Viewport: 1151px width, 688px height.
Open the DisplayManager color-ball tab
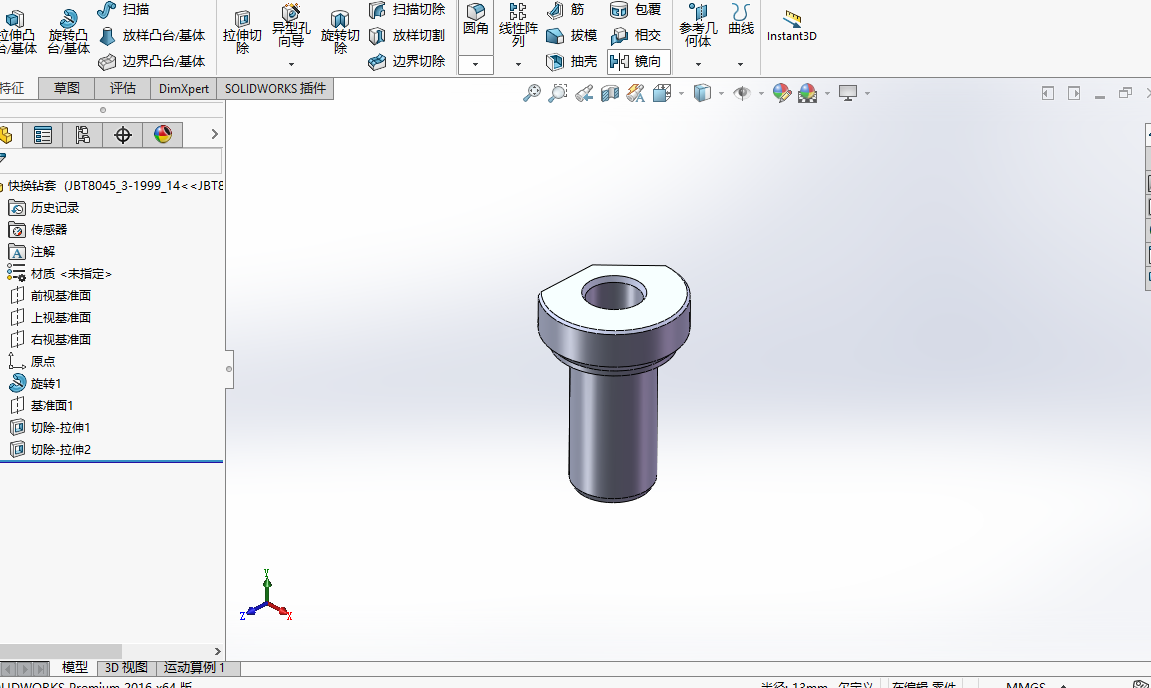[163, 135]
